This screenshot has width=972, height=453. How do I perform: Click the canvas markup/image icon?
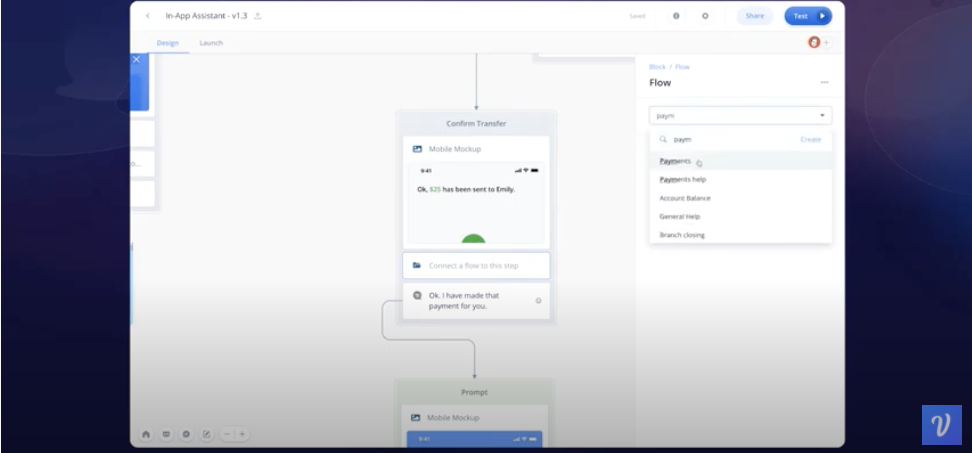166,434
